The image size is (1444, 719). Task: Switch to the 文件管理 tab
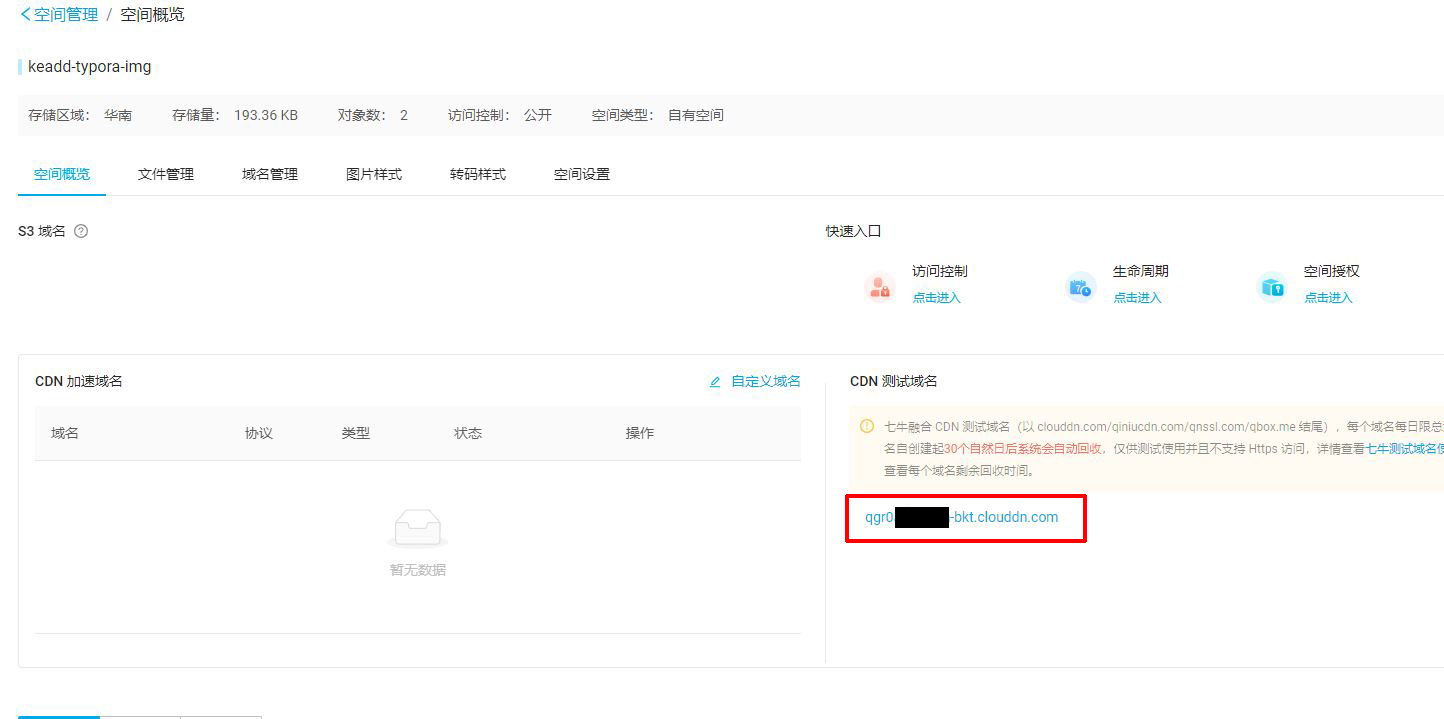166,174
